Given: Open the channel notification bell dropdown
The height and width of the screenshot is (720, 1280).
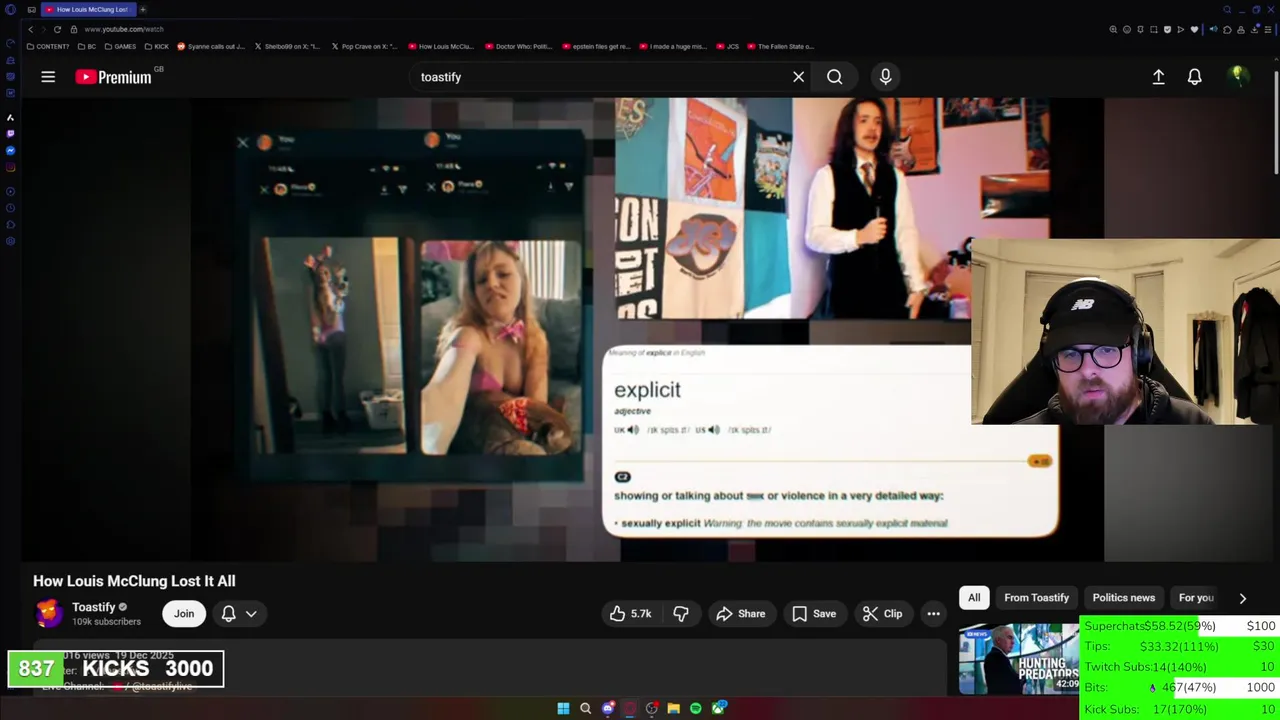Looking at the screenshot, I should (239, 613).
